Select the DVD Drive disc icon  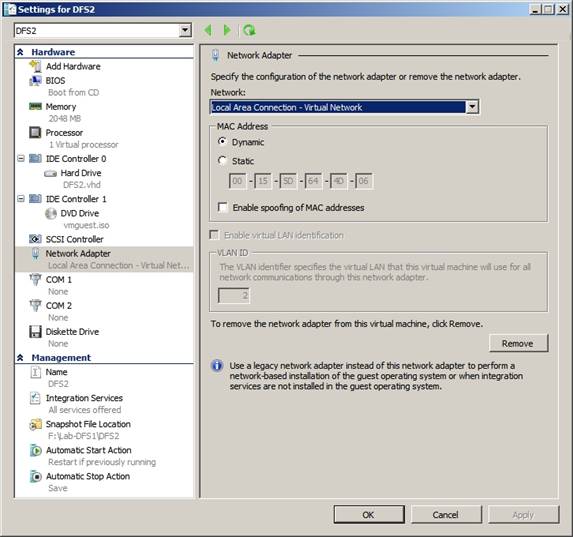tap(50, 213)
